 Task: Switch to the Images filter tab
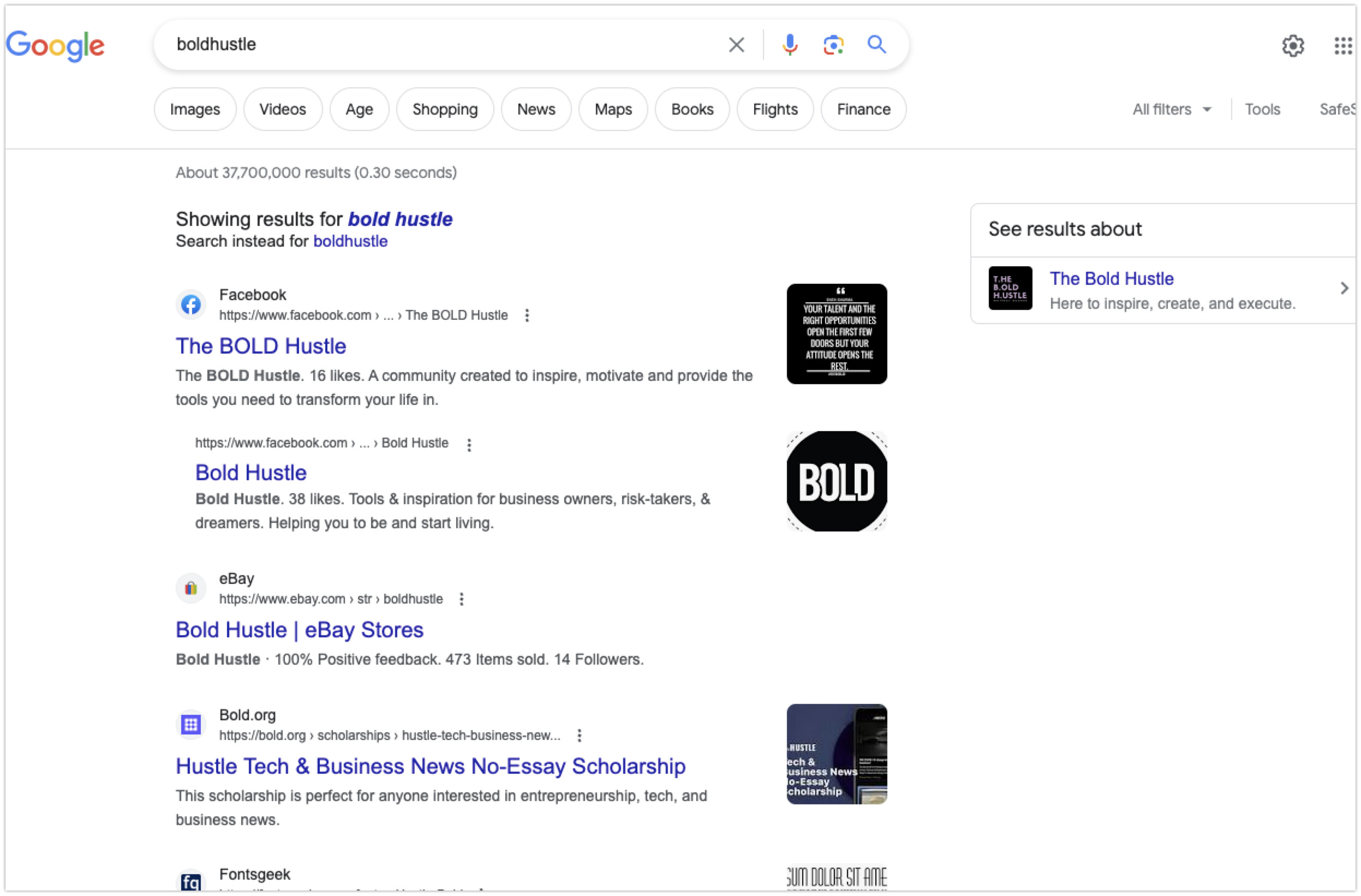[194, 109]
